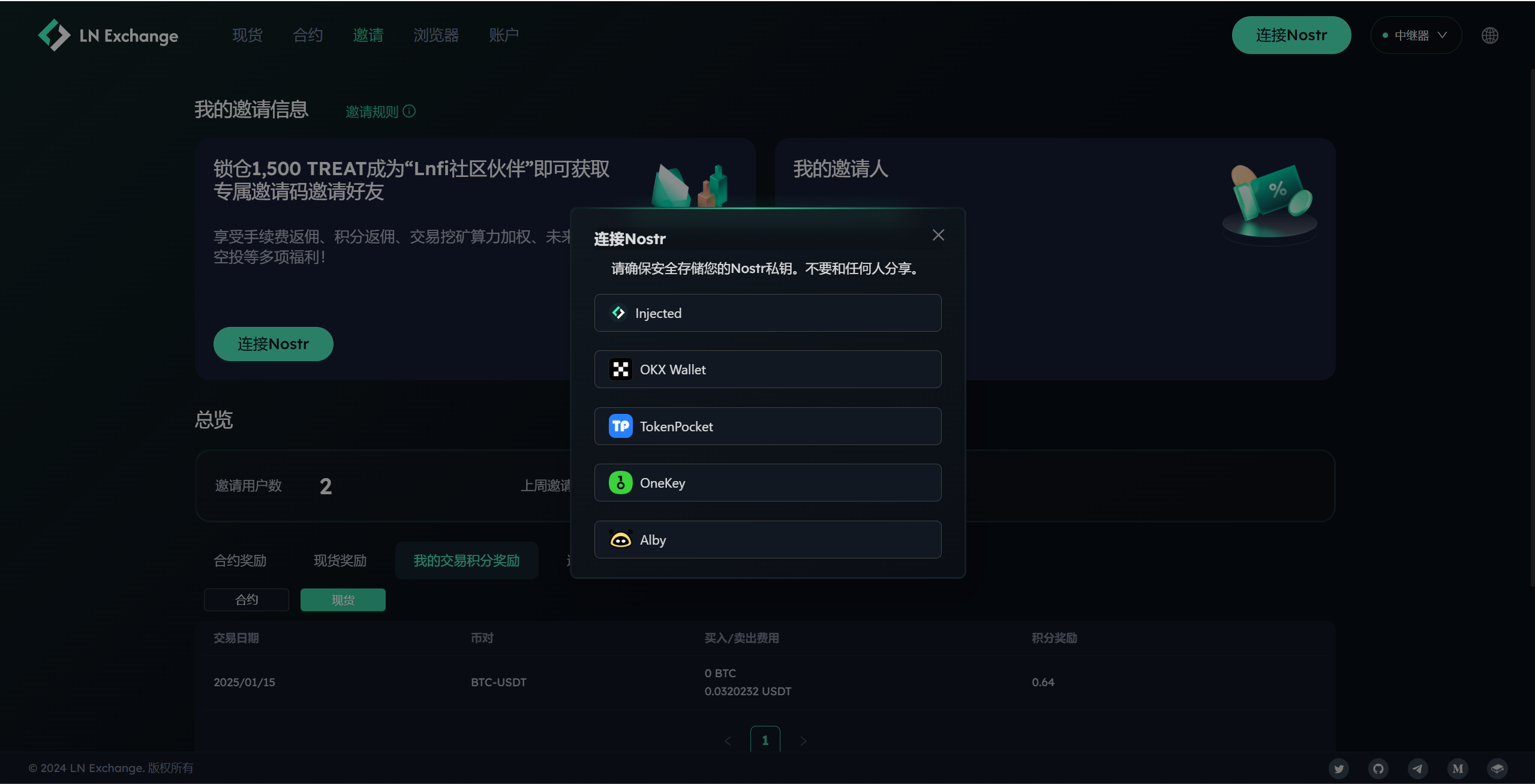Switch to 合约奖励 tab

(x=240, y=560)
